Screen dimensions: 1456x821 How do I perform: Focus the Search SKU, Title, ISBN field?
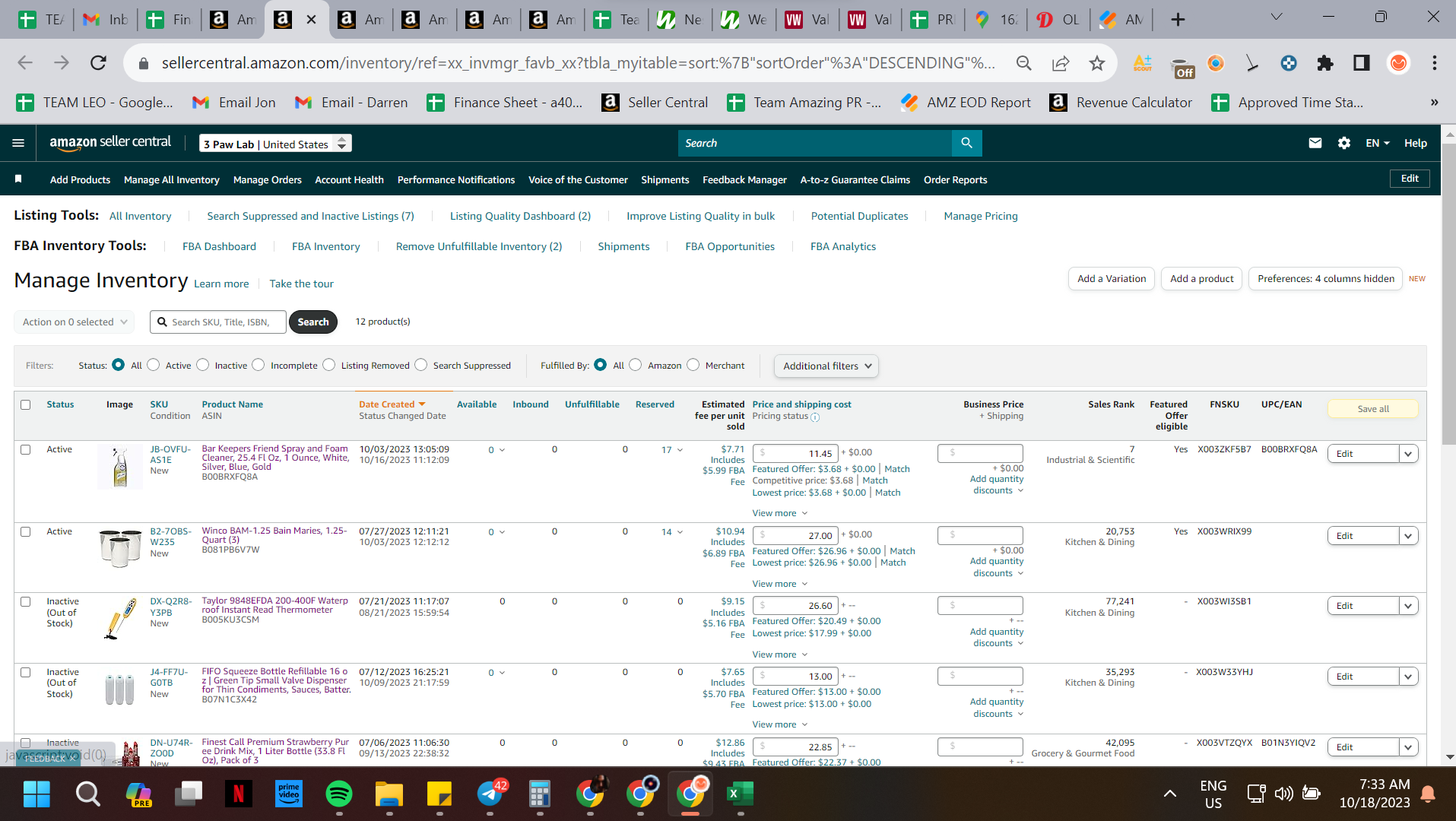[x=218, y=322]
